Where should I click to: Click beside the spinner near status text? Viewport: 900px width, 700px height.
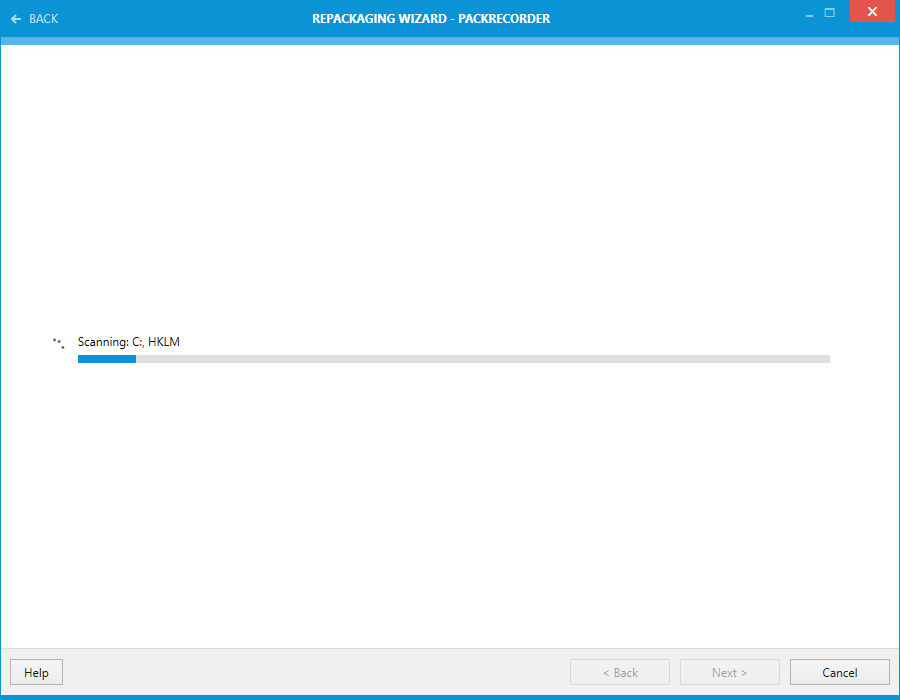(70, 341)
